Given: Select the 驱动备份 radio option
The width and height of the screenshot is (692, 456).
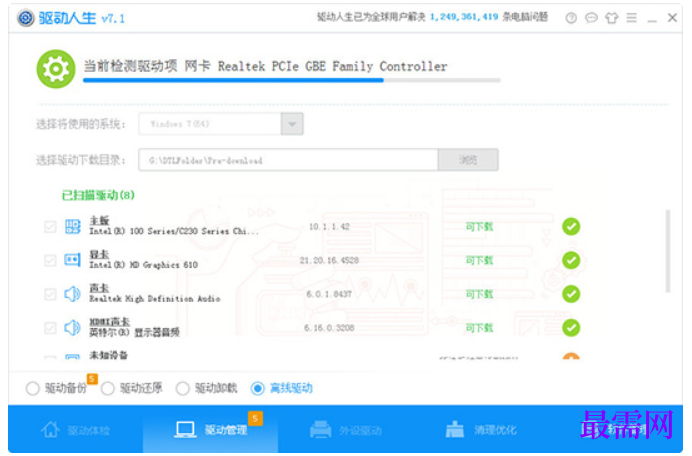Looking at the screenshot, I should (x=33, y=388).
